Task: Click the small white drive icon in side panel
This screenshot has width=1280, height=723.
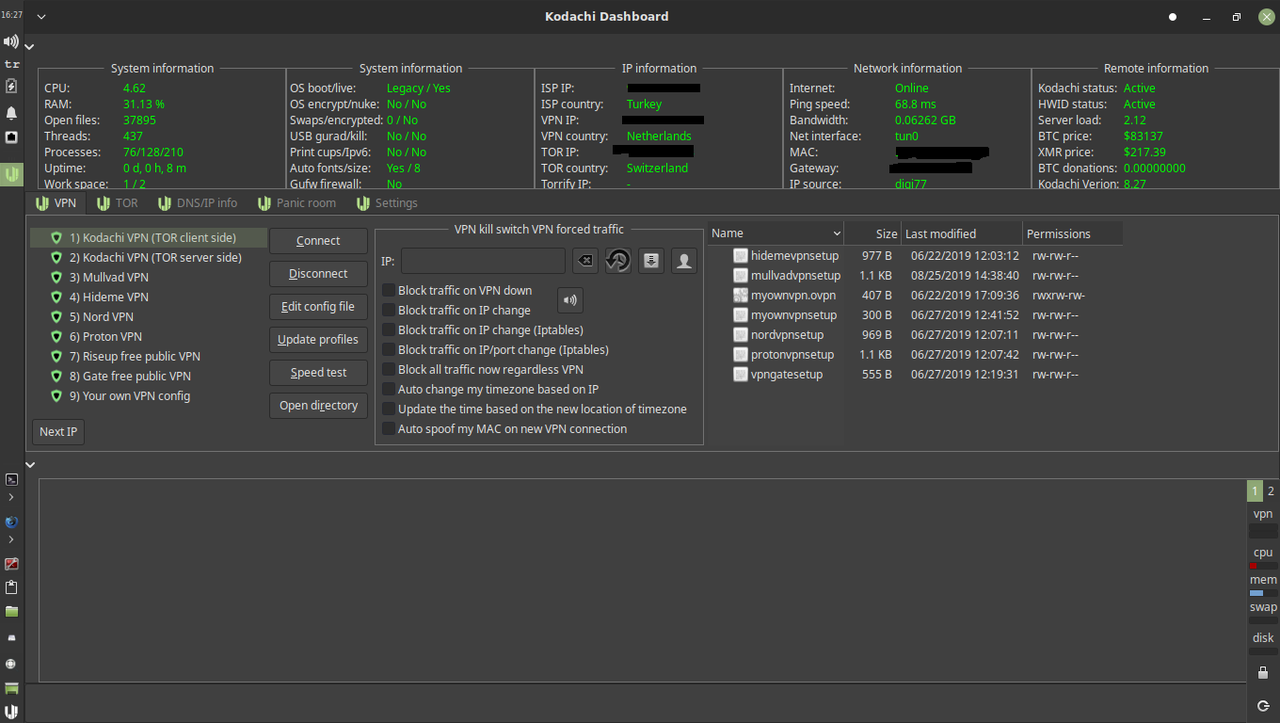Action: coord(11,638)
